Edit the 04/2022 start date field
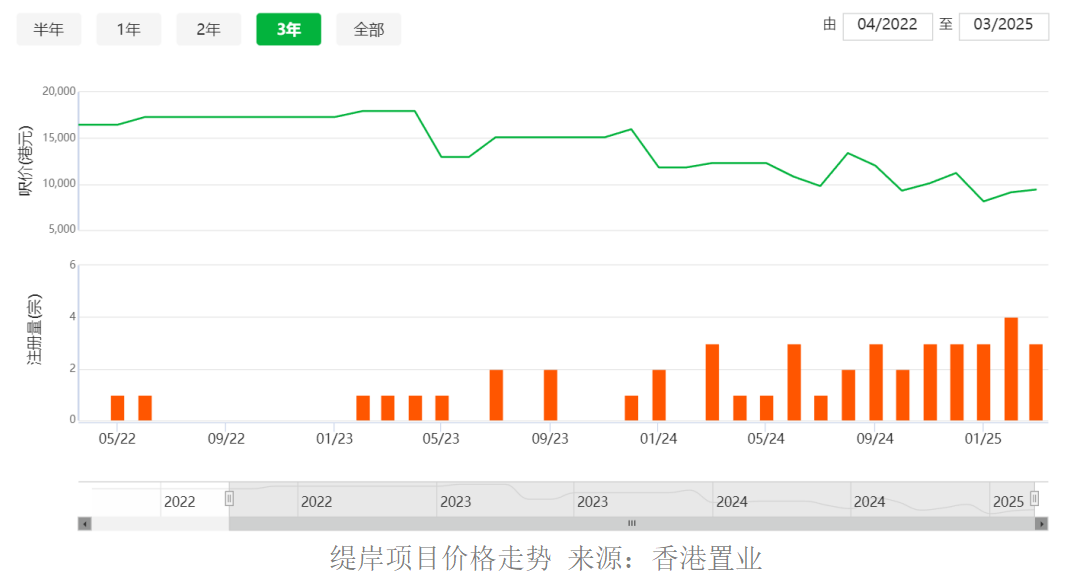Viewport: 1078px width, 588px height. tap(888, 25)
